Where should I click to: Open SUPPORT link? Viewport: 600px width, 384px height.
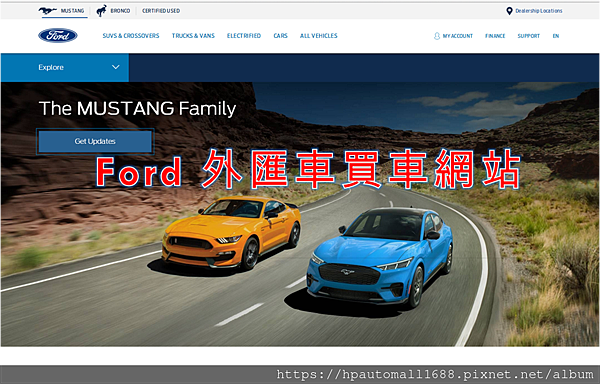pyautogui.click(x=528, y=36)
